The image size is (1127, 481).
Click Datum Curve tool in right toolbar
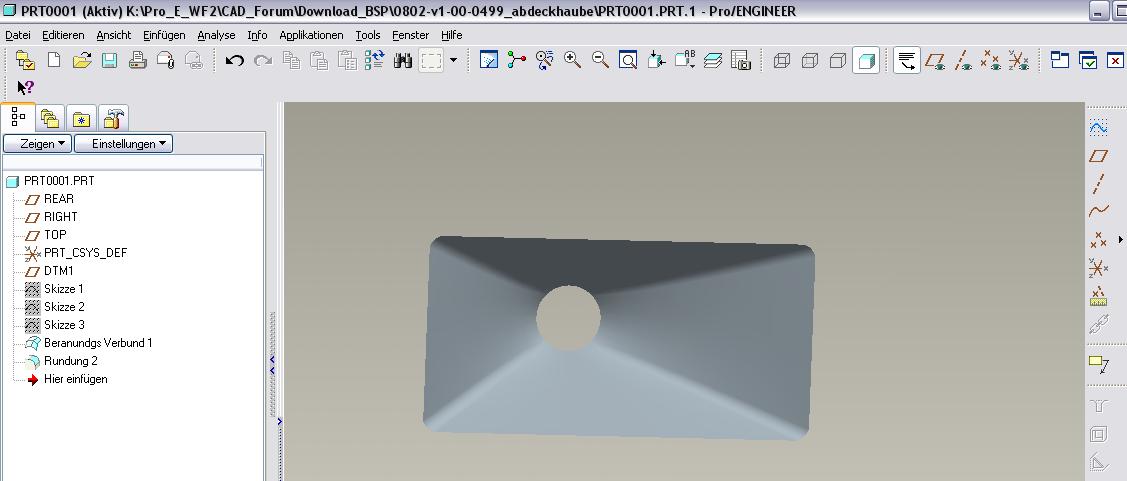(x=1098, y=211)
